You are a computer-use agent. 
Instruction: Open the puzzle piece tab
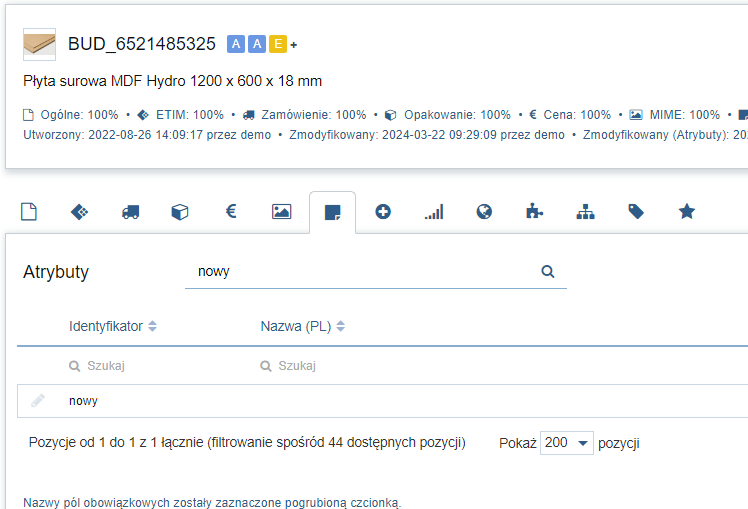tap(534, 212)
